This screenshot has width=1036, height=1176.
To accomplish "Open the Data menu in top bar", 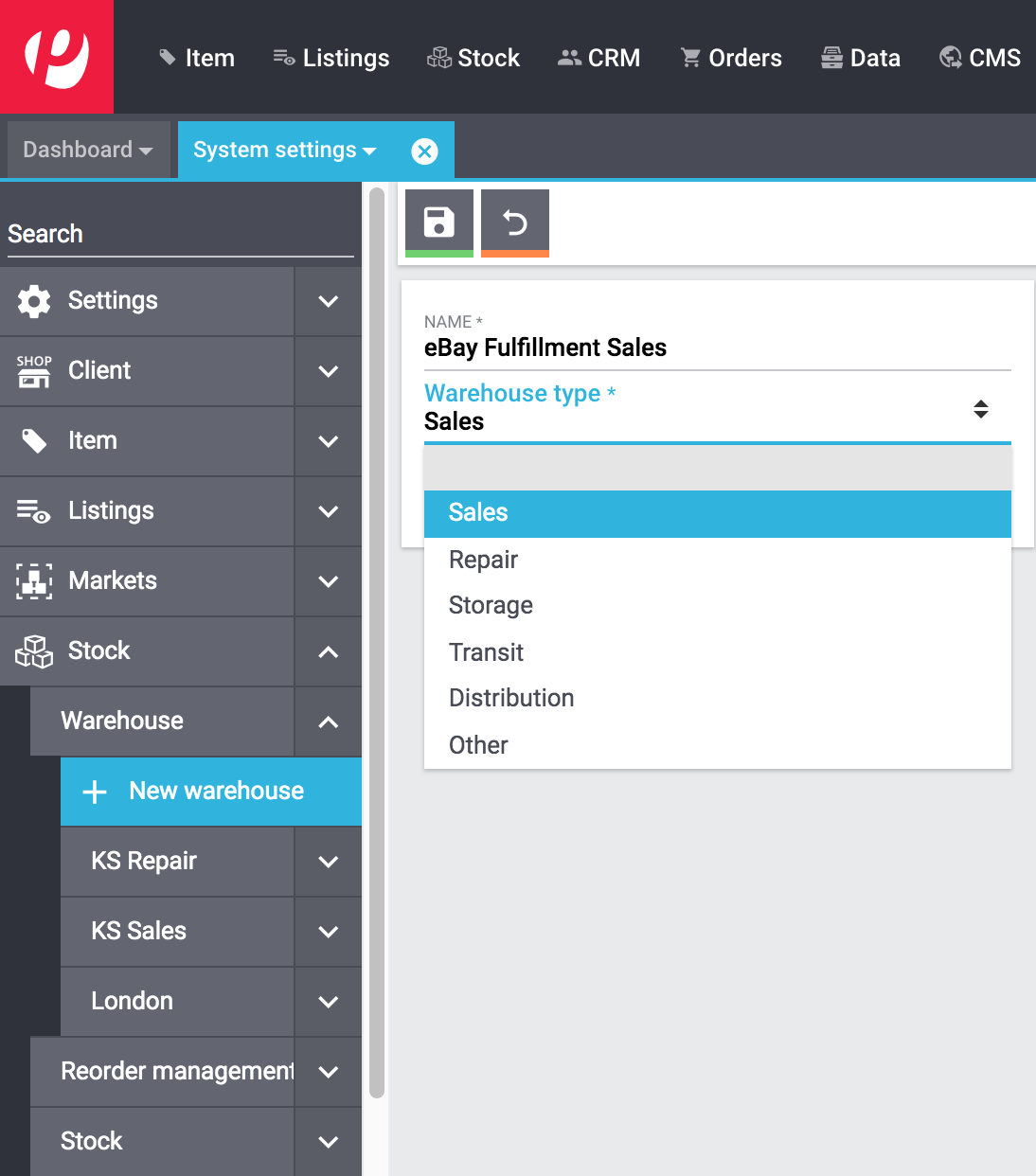I will click(x=860, y=58).
